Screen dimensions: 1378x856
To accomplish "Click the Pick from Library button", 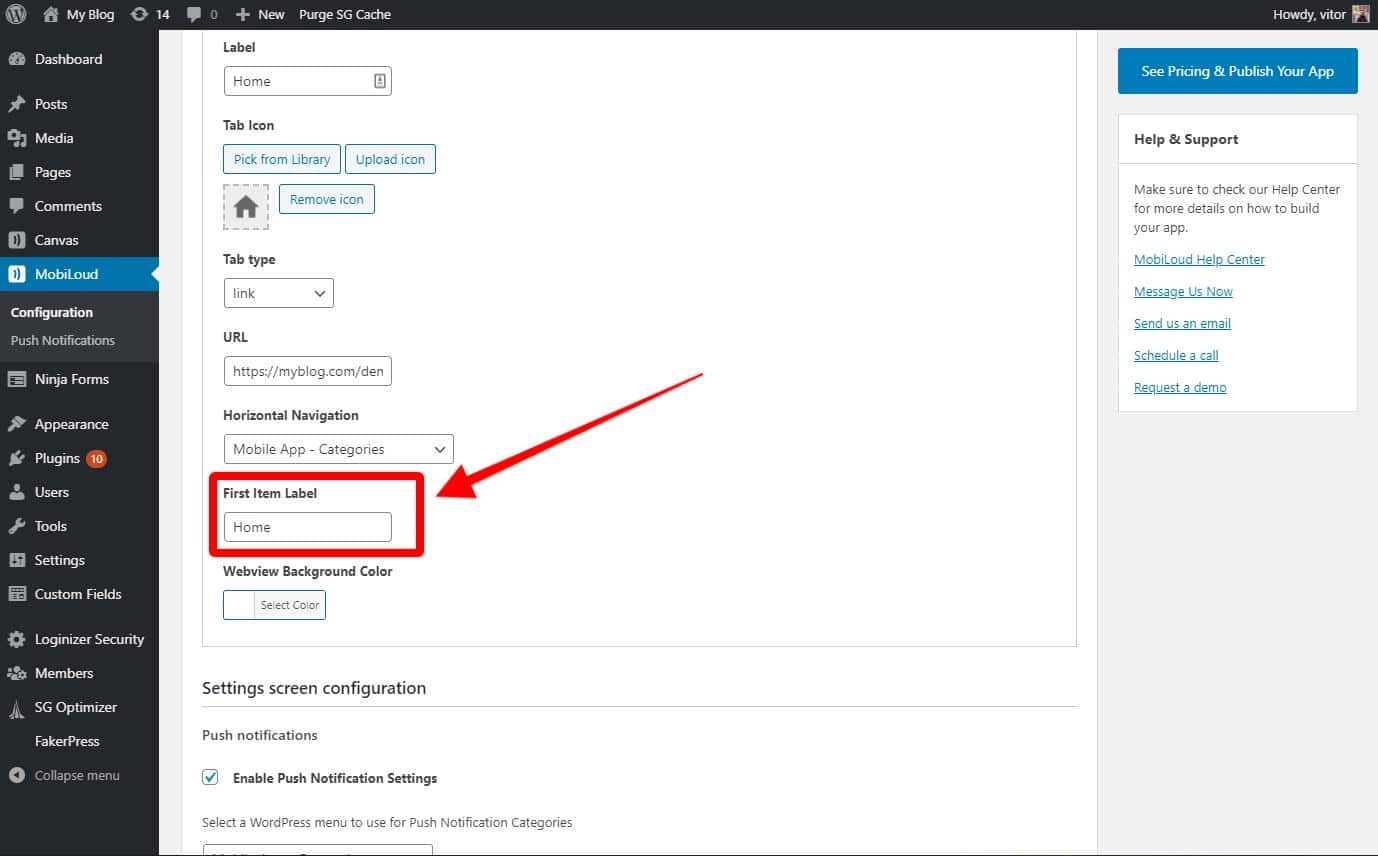I will pyautogui.click(x=282, y=159).
